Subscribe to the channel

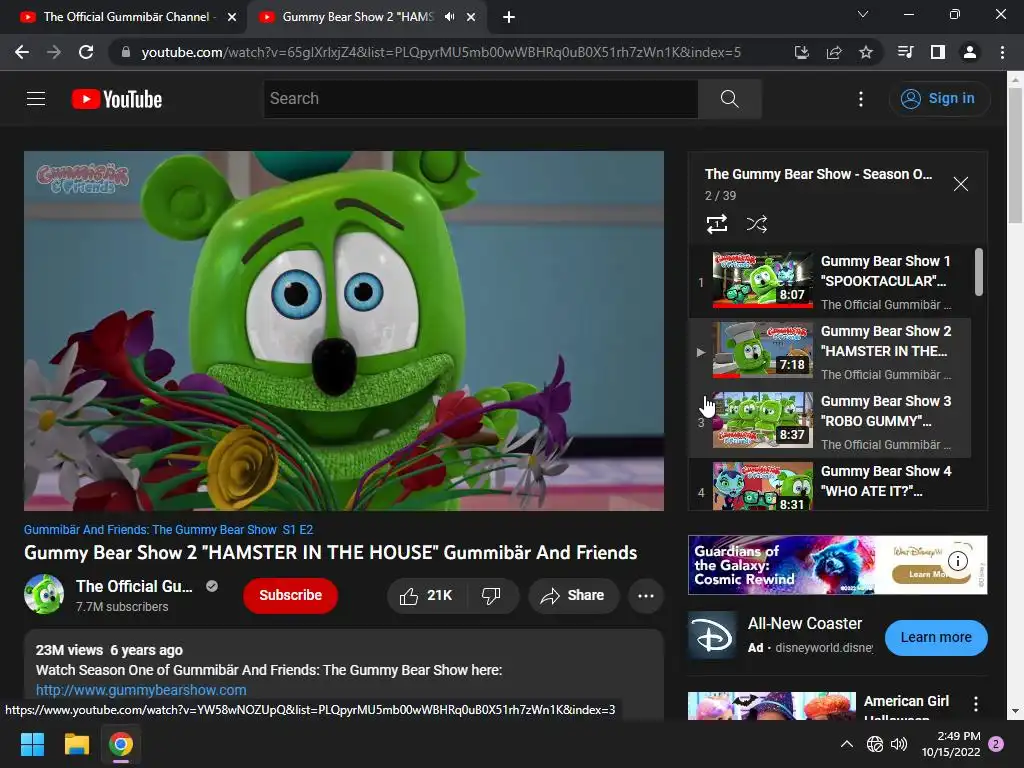(290, 596)
